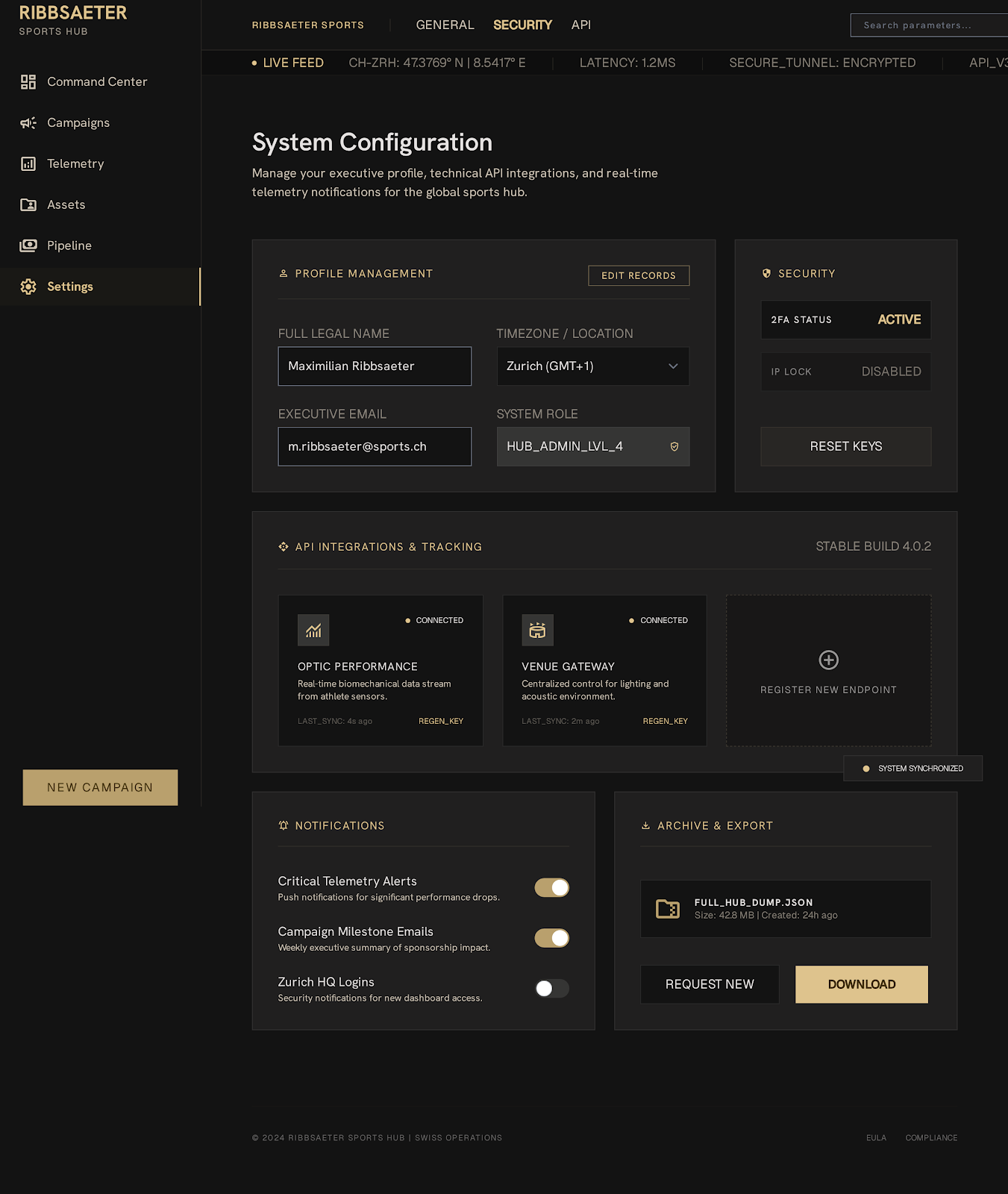Image resolution: width=1008 pixels, height=1194 pixels.
Task: Open Telemetry in the sidebar
Action: (100, 164)
